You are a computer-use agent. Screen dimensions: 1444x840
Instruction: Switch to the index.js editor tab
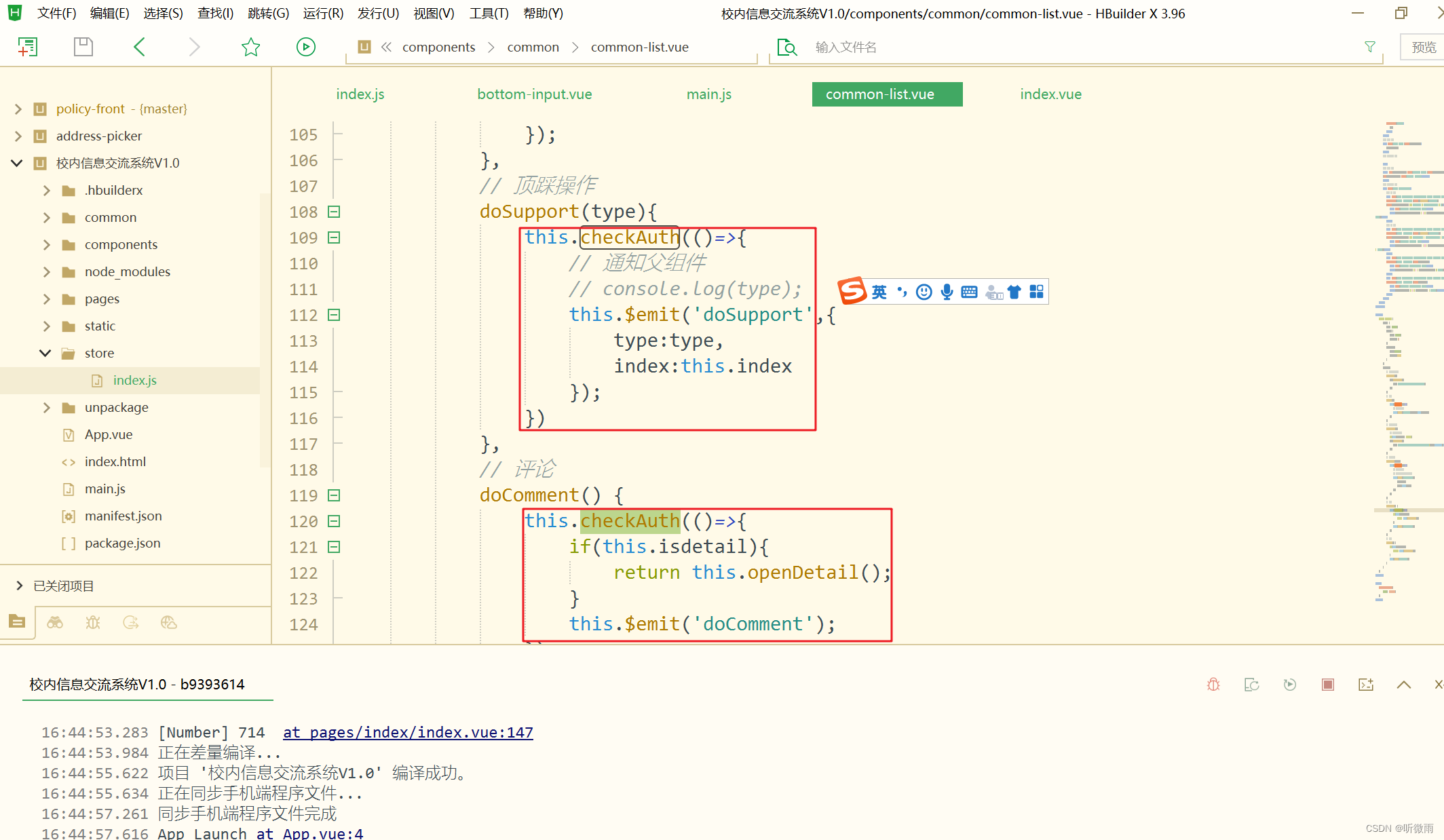(x=360, y=94)
